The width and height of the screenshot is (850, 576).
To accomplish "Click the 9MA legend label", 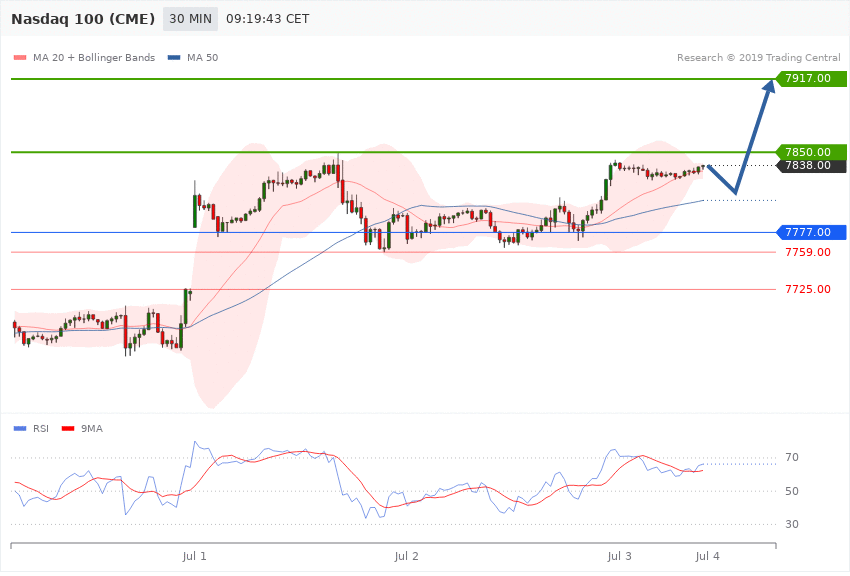I will coord(92,429).
